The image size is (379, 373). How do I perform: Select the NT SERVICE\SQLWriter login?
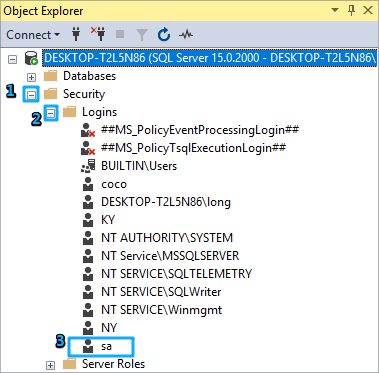(x=161, y=292)
